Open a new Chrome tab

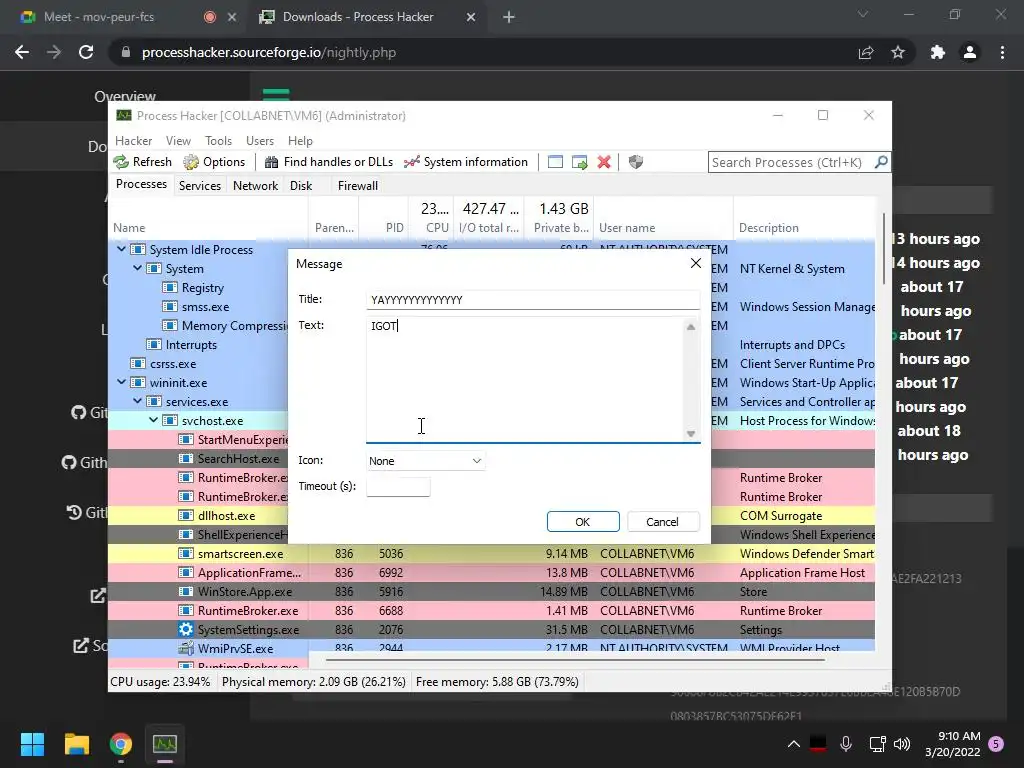[509, 17]
